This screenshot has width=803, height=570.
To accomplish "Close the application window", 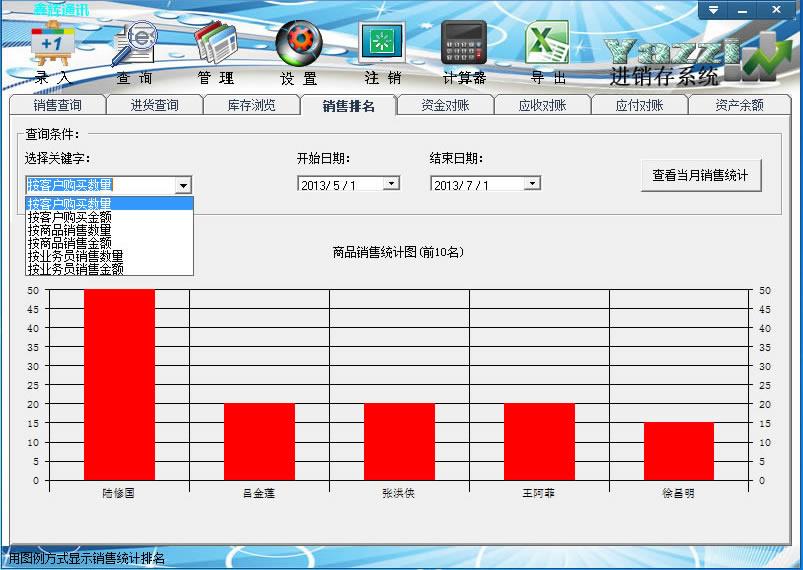I will (x=776, y=10).
